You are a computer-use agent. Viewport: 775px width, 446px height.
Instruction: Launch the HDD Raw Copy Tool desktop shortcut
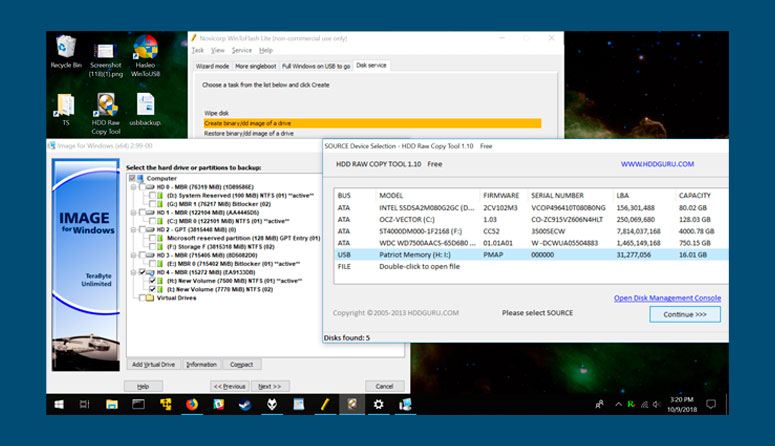[x=106, y=114]
